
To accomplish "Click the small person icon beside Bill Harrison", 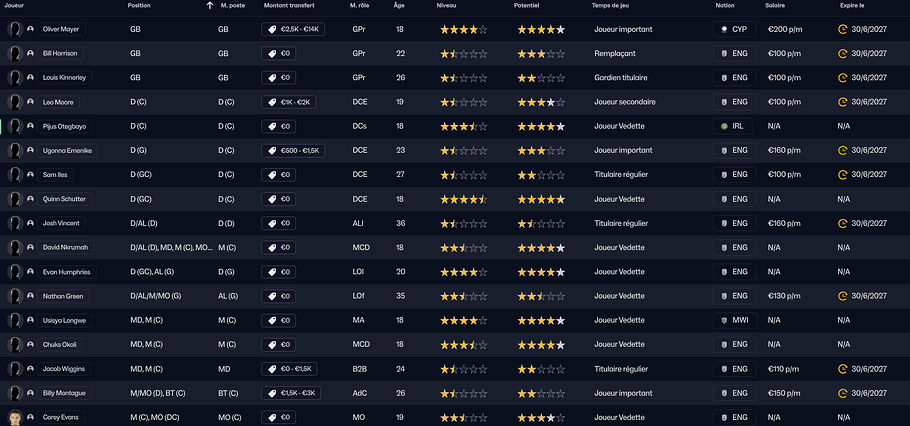I will (x=31, y=54).
